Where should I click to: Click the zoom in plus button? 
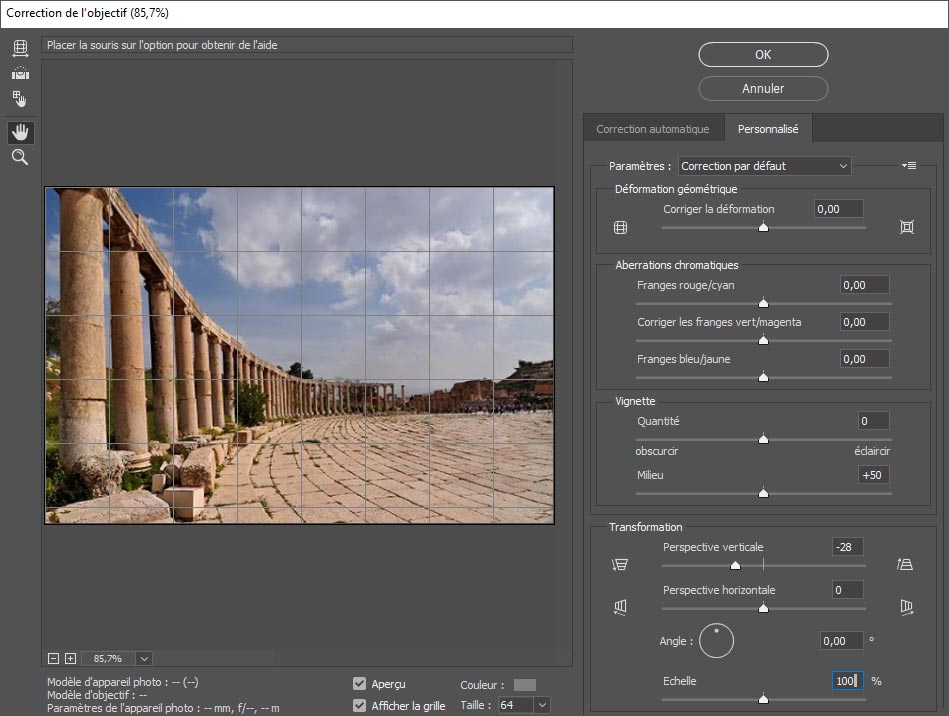(70, 658)
